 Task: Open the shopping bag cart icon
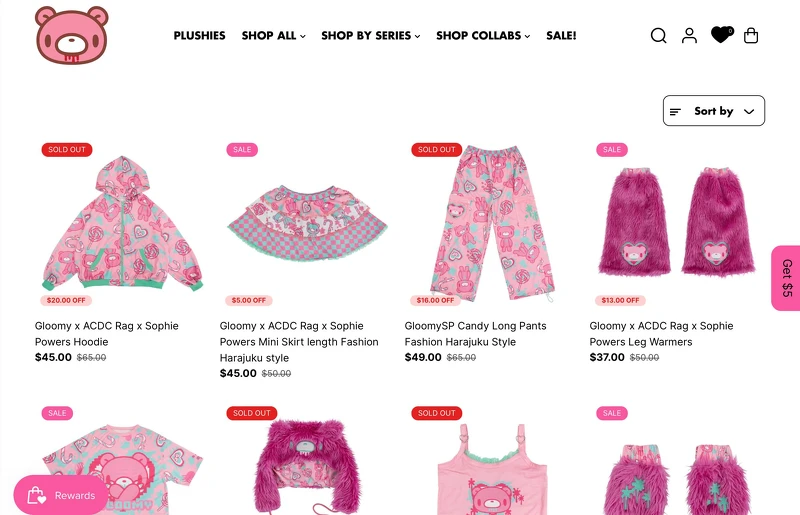751,35
